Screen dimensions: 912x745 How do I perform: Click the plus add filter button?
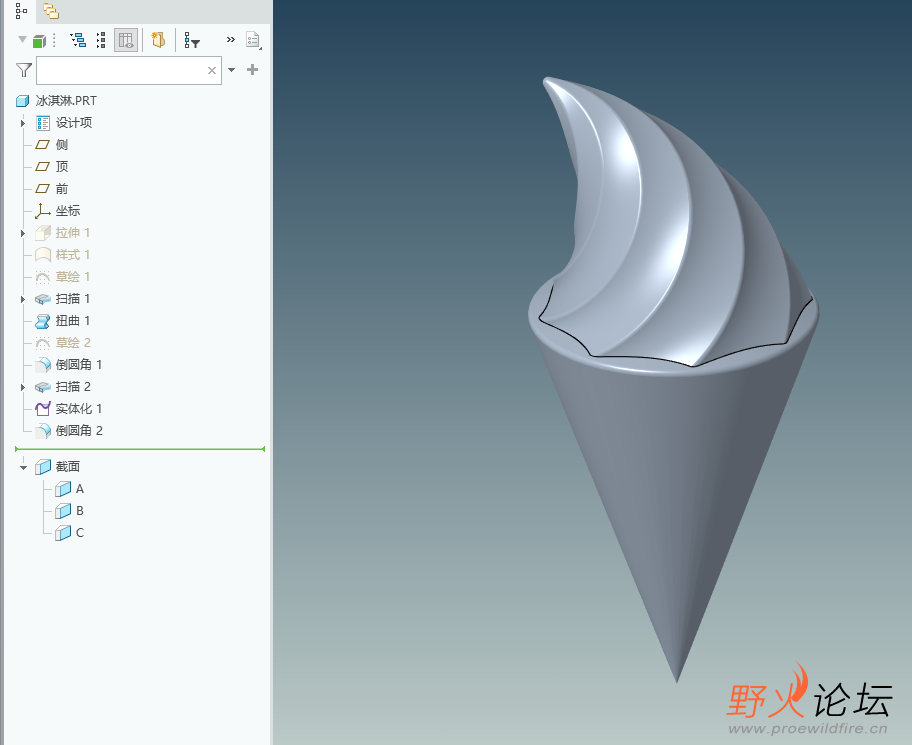click(252, 70)
